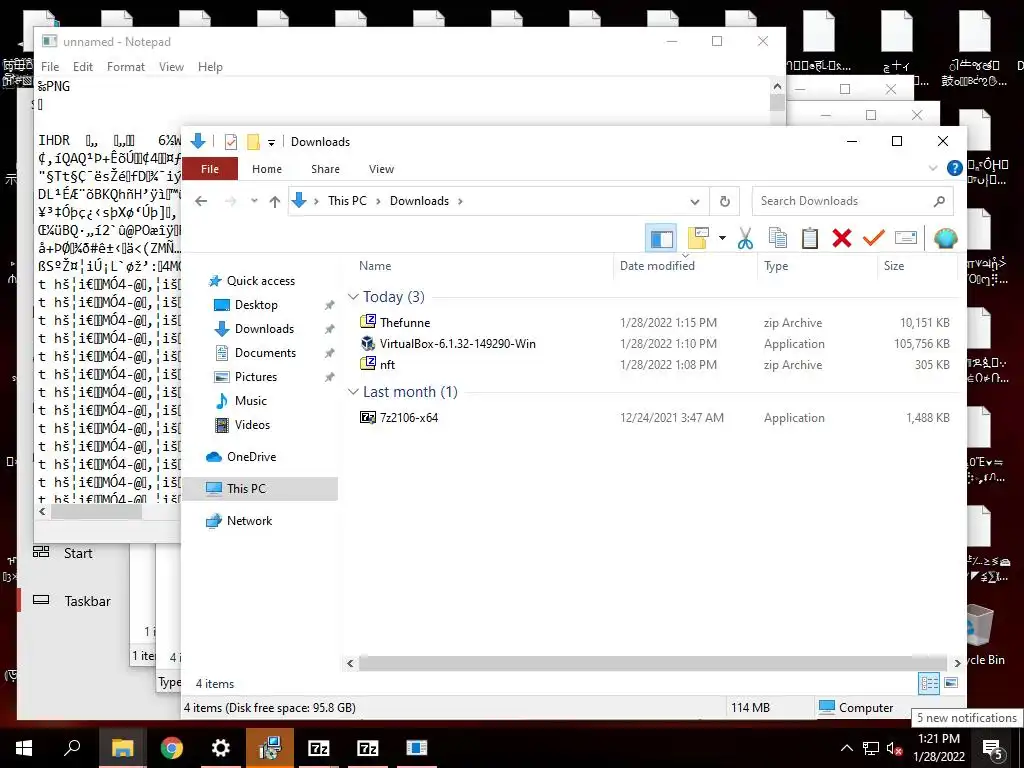Show hidden system tray icons
Image resolution: width=1024 pixels, height=768 pixels.
(x=846, y=748)
